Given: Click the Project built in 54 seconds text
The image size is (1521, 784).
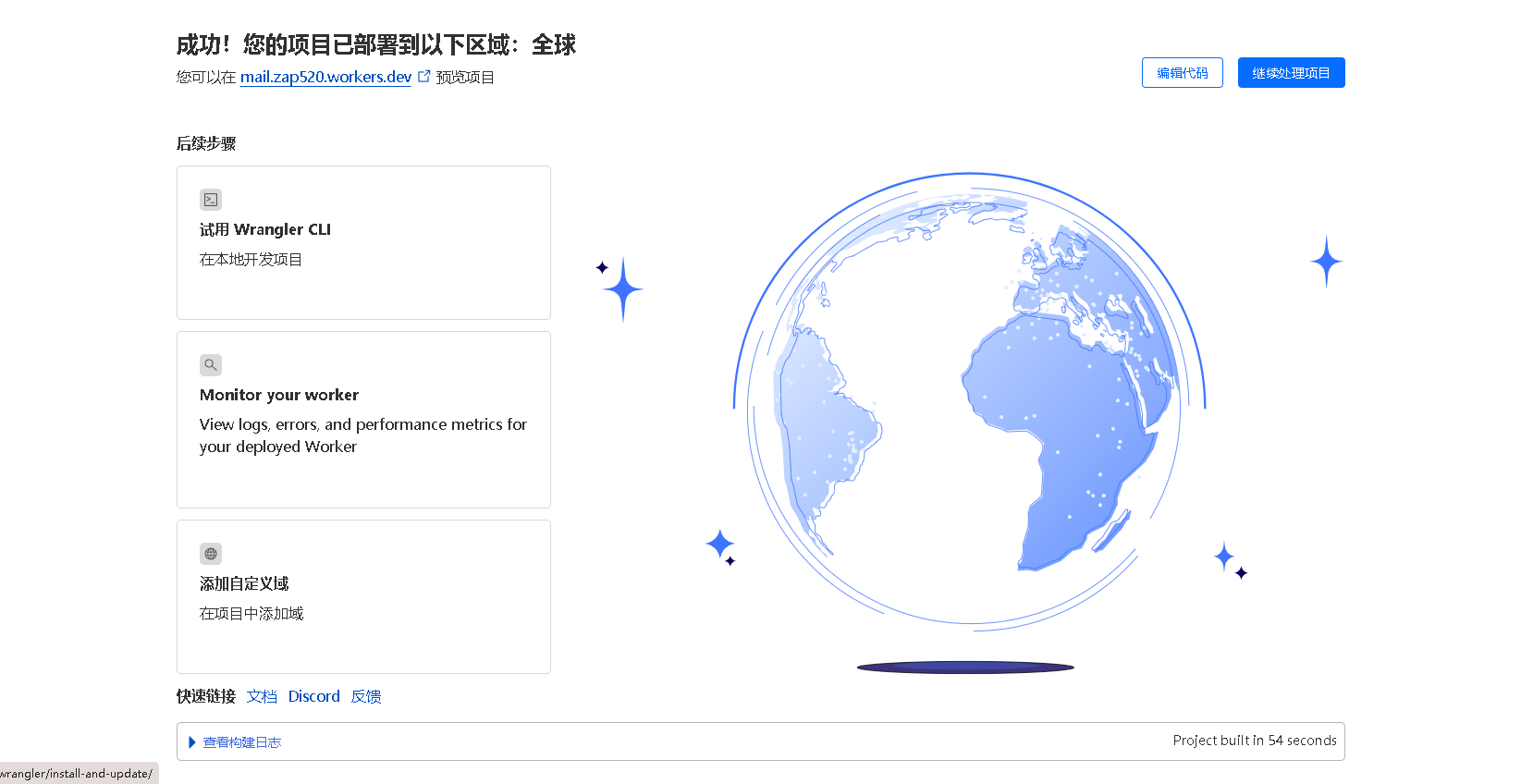Looking at the screenshot, I should (x=1254, y=741).
